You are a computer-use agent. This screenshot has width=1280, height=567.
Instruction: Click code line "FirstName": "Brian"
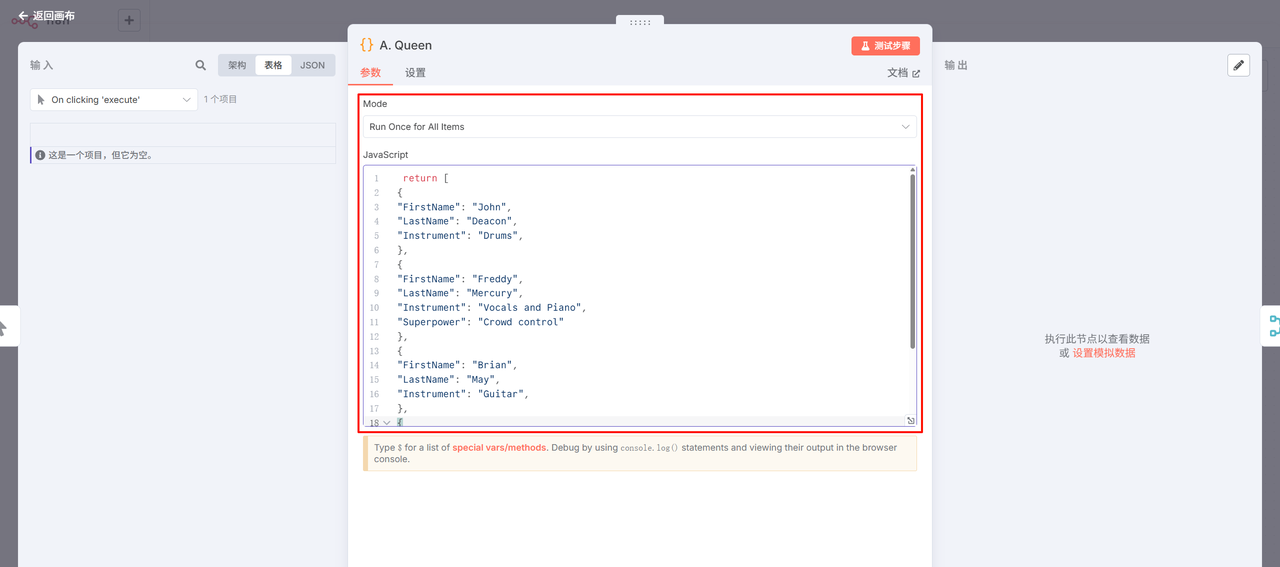[x=457, y=365]
